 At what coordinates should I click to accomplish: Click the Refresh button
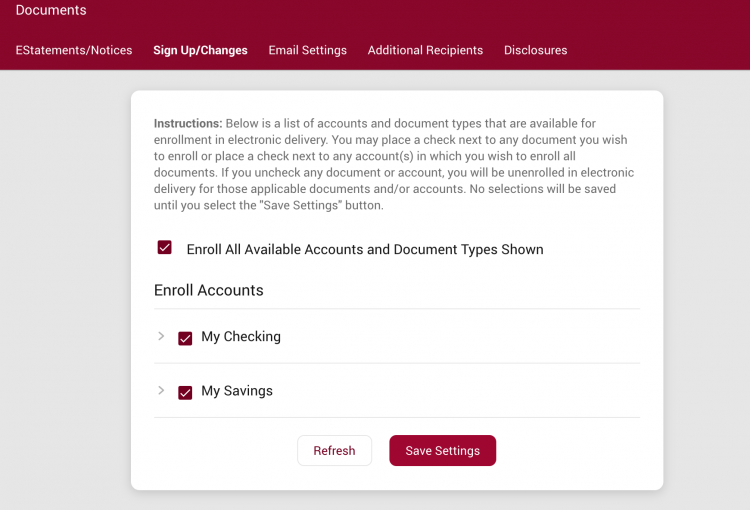click(x=334, y=450)
